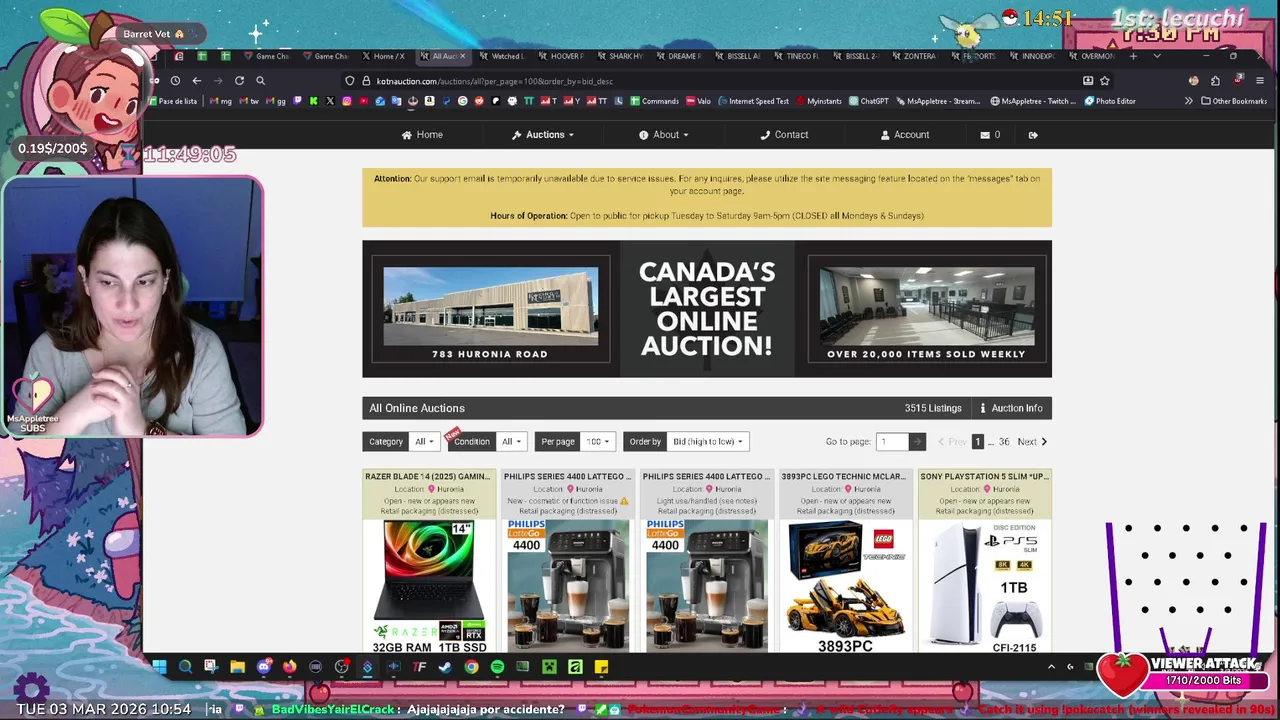Click the MsAppletree - Twitch bookmark

point(1033,101)
